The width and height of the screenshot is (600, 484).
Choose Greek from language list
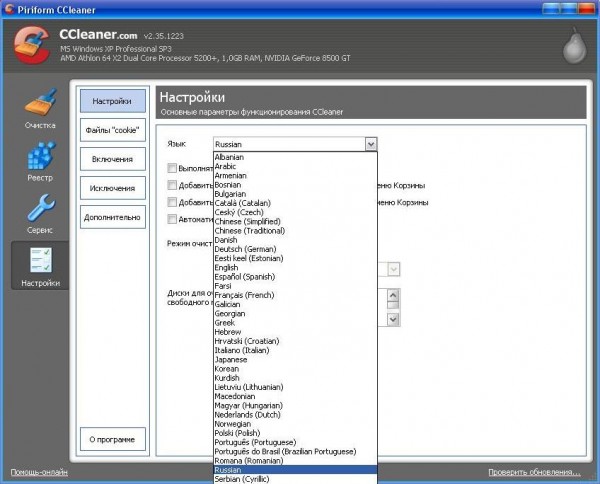(x=295, y=323)
